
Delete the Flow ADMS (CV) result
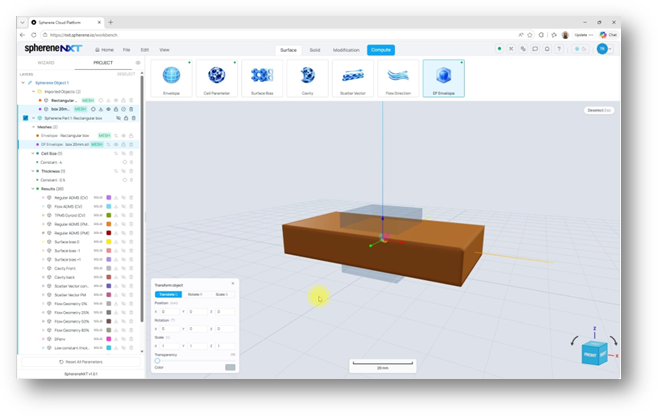pos(131,207)
